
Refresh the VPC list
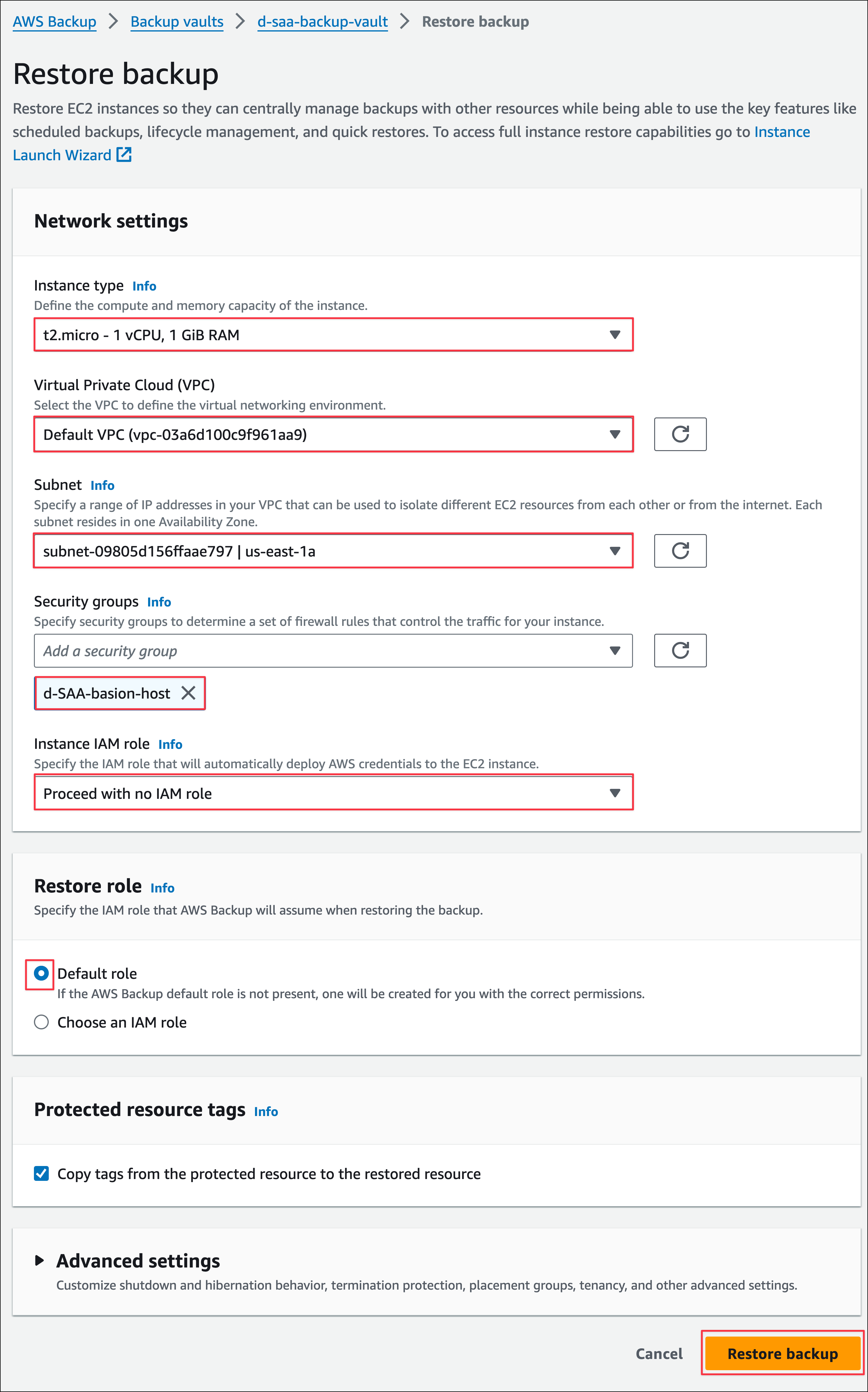click(680, 434)
